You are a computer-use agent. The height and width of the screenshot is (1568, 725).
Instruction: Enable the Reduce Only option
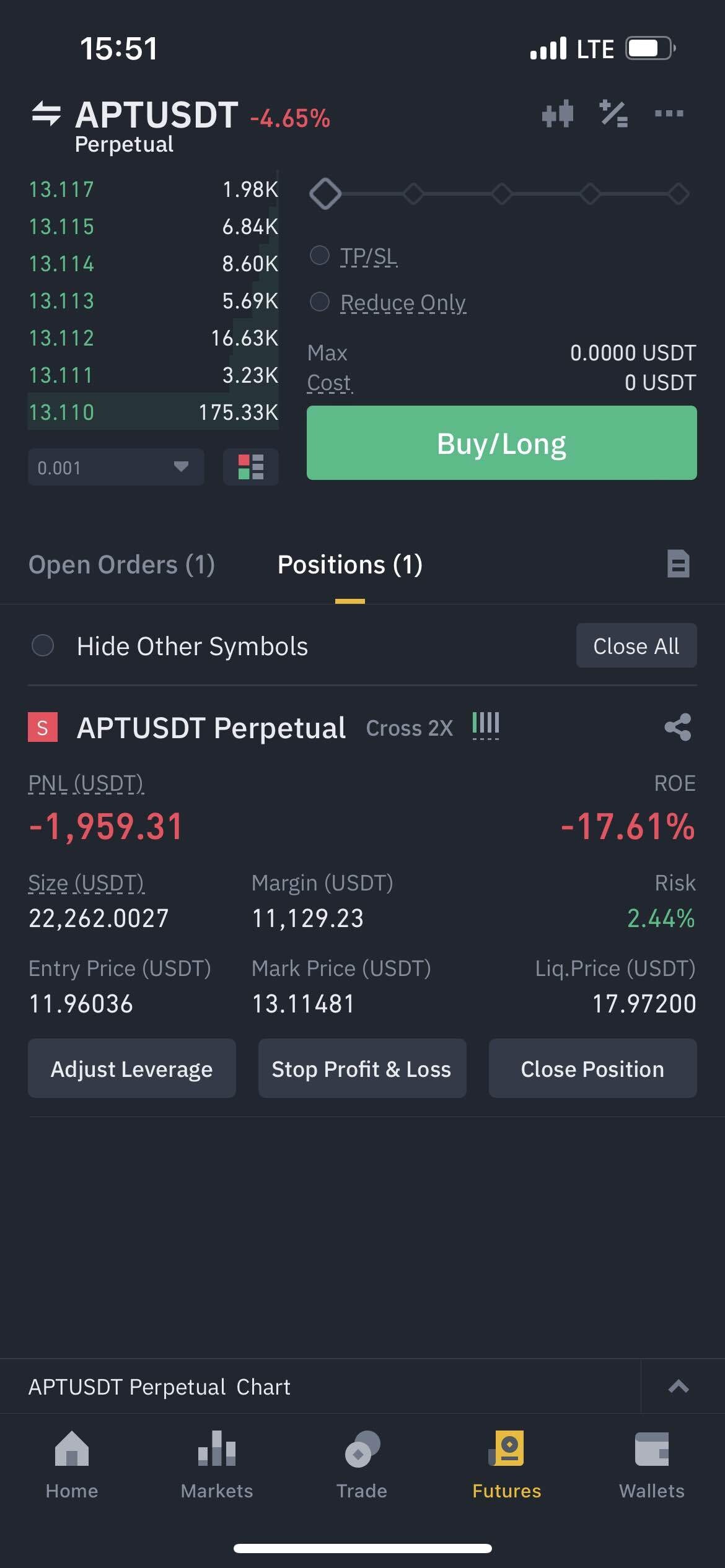(319, 302)
